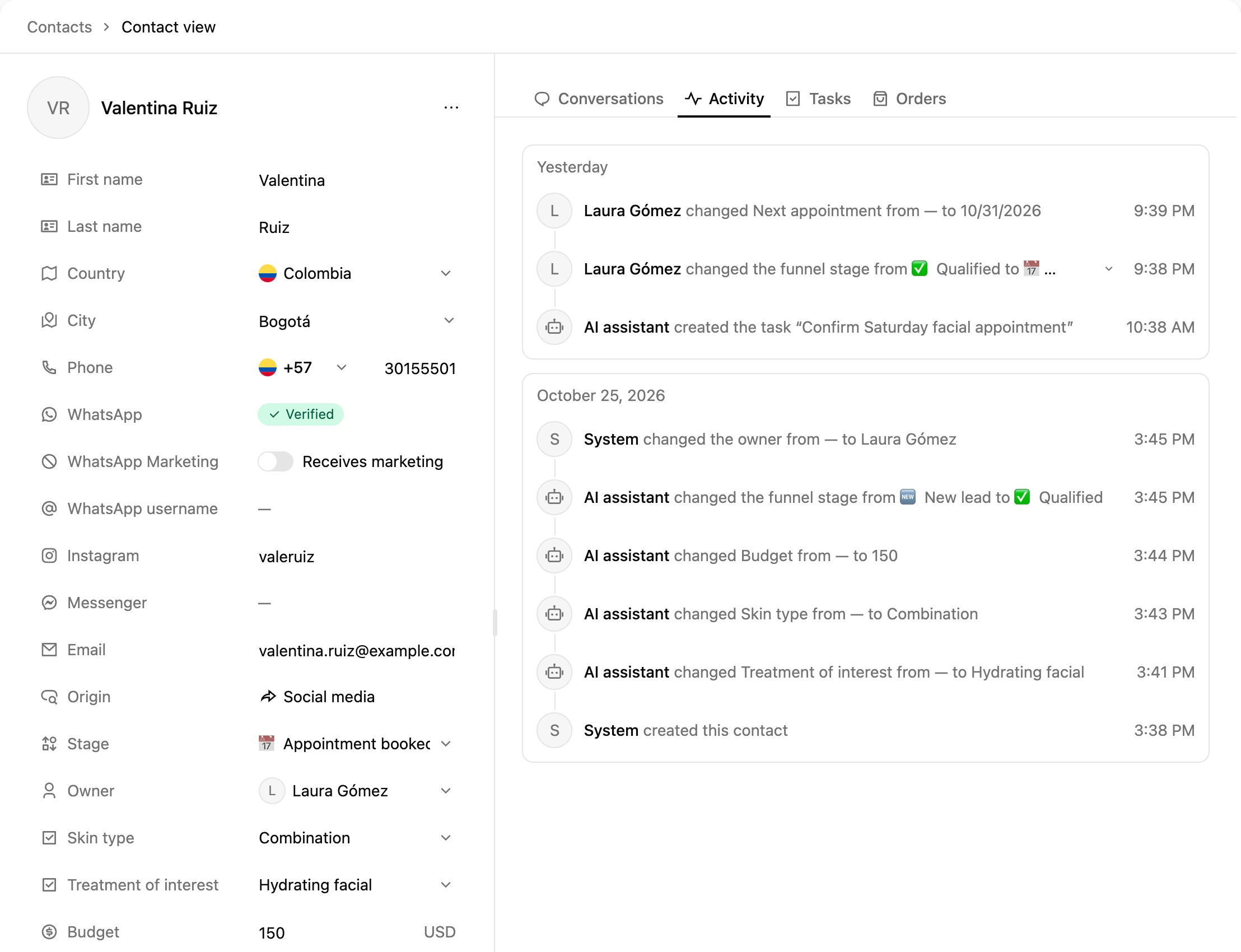This screenshot has width=1241, height=952.
Task: Select the Activity tab
Action: coord(724,99)
